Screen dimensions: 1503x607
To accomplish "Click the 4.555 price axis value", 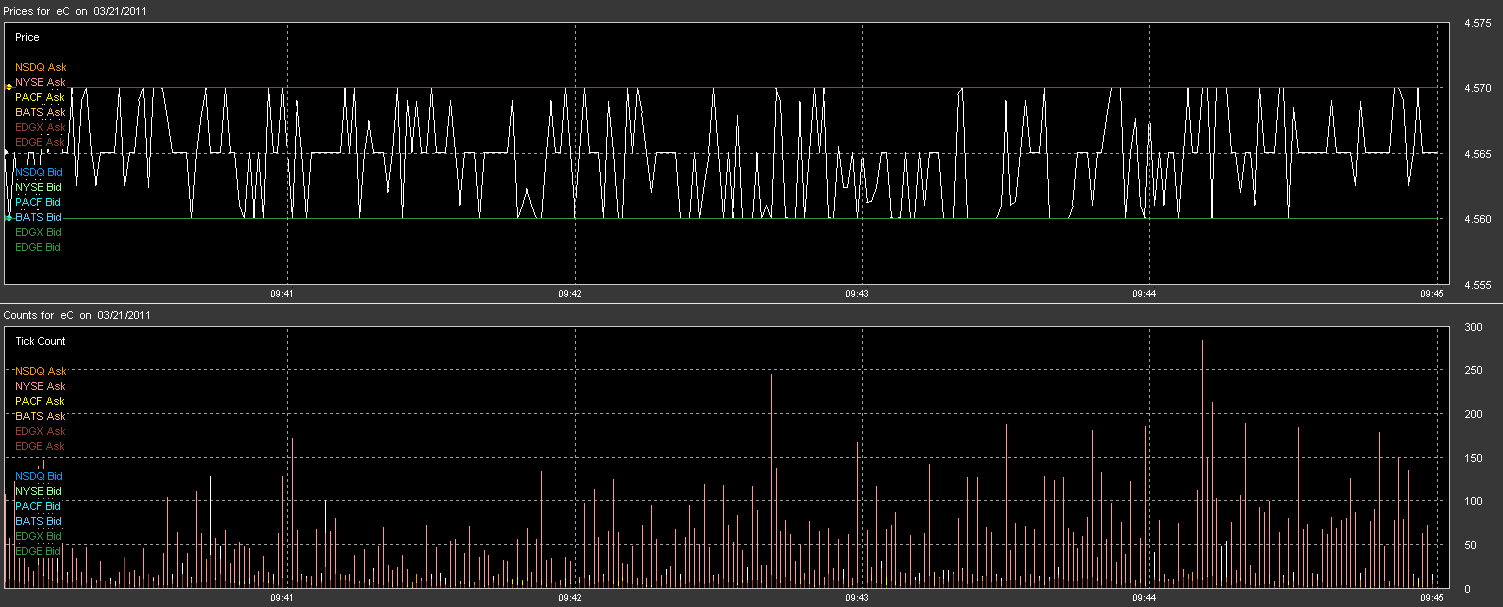I will (x=1477, y=285).
